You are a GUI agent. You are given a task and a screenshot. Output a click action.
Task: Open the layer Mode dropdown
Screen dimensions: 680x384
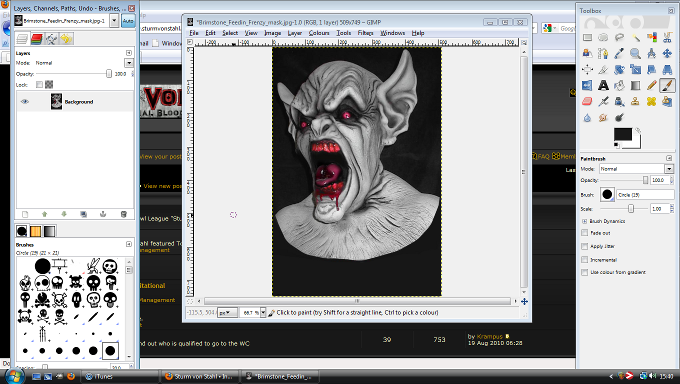click(129, 63)
